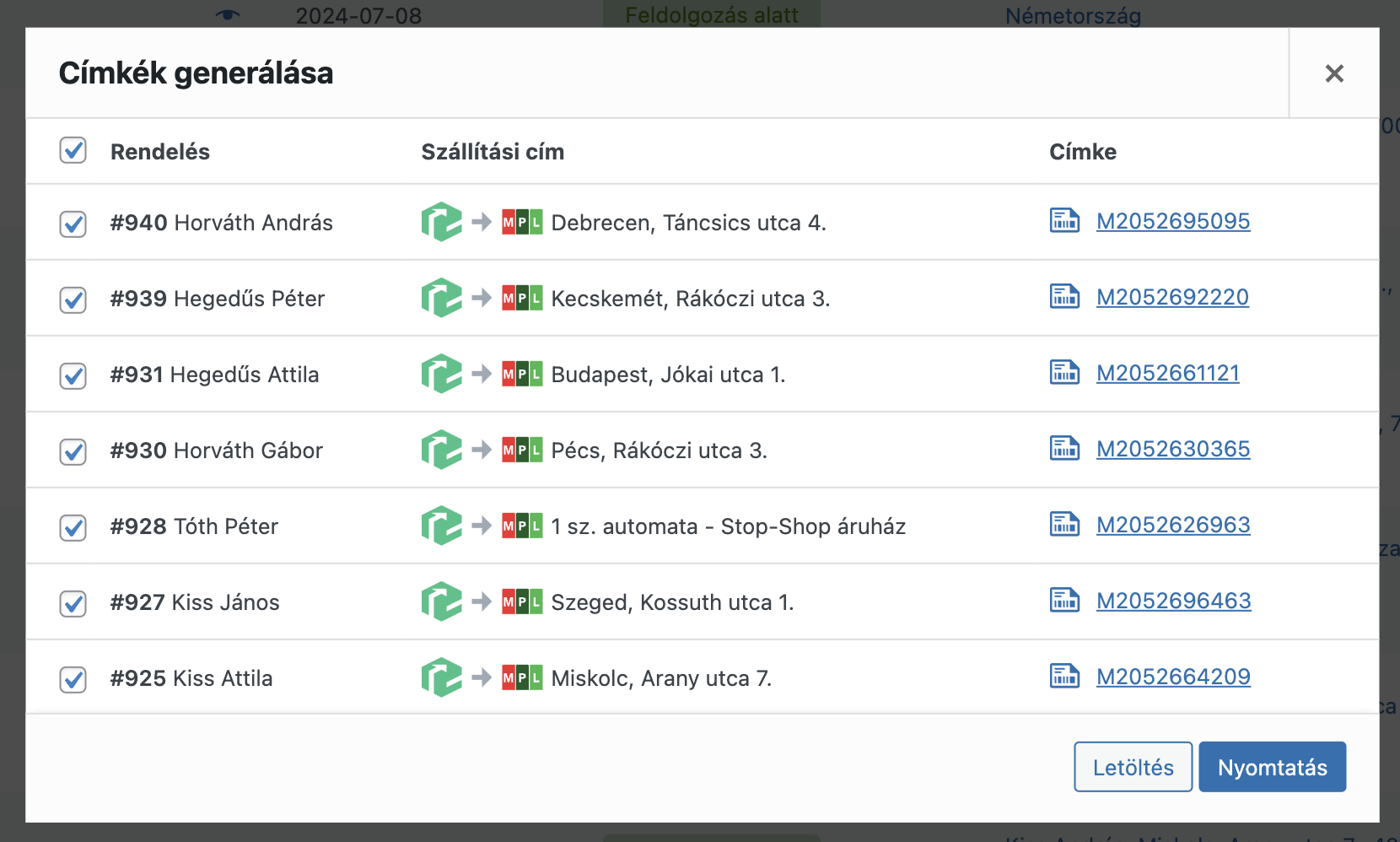Uncheck order #927 Kiss János
The image size is (1400, 842).
tap(73, 603)
